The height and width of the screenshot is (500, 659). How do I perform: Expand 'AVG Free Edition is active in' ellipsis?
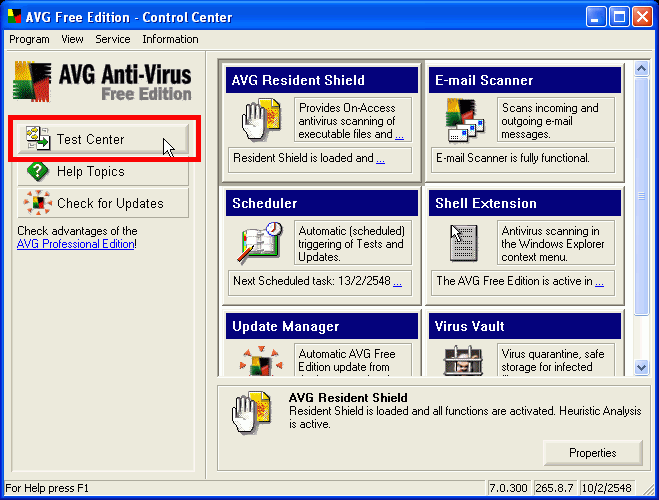tap(600, 282)
